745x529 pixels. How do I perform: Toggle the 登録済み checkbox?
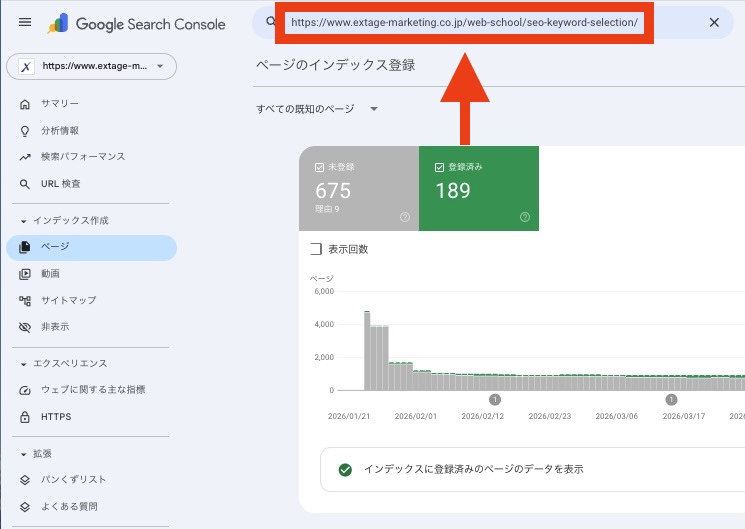[439, 167]
